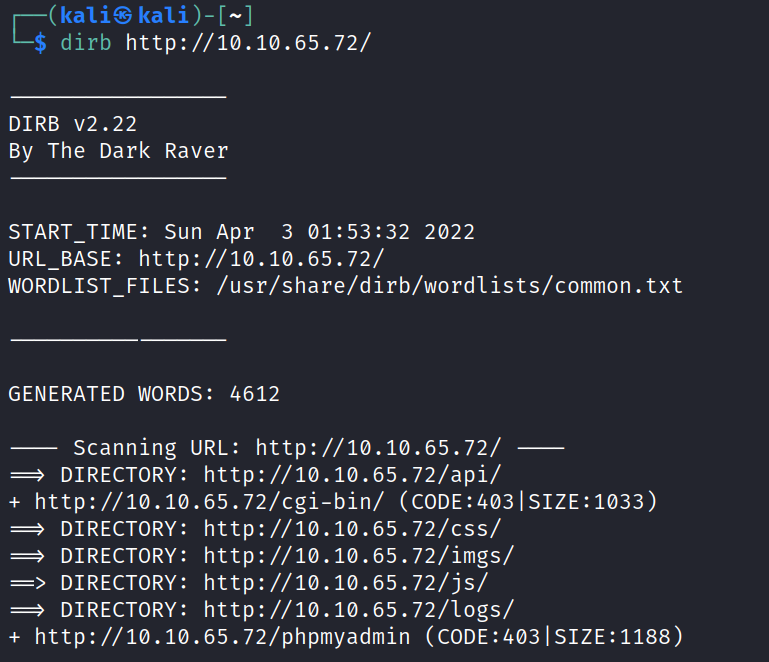The width and height of the screenshot is (769, 662).
Task: Click the css directory URL
Action: (352, 527)
